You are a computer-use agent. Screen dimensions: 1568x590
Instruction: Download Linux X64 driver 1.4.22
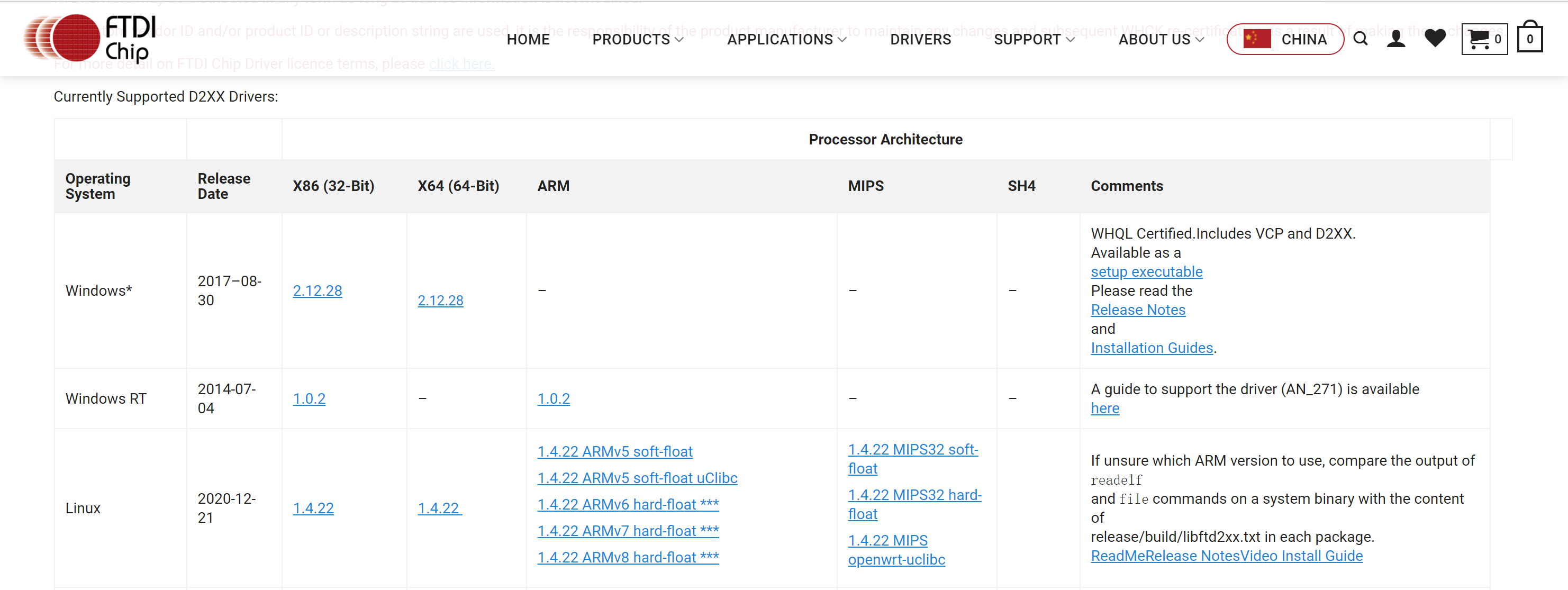tap(439, 509)
